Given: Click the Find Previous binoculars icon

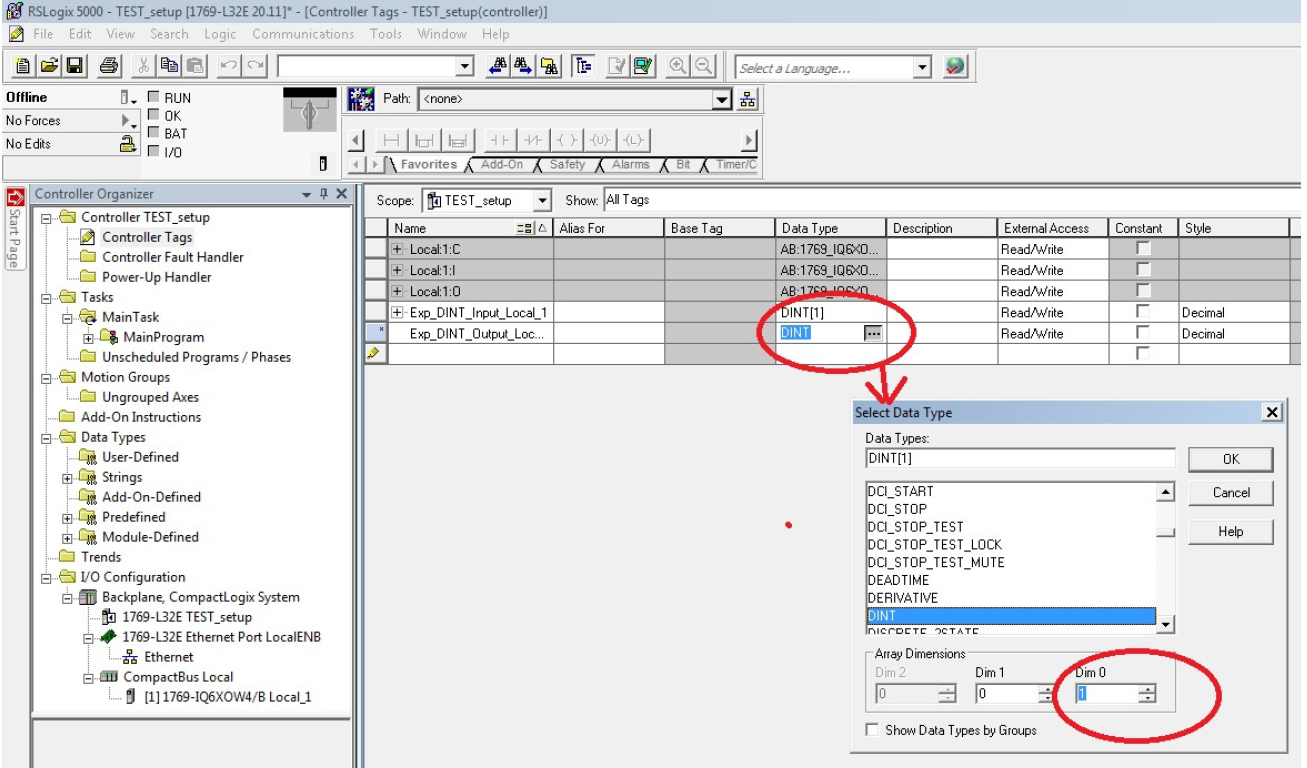Looking at the screenshot, I should (498, 67).
